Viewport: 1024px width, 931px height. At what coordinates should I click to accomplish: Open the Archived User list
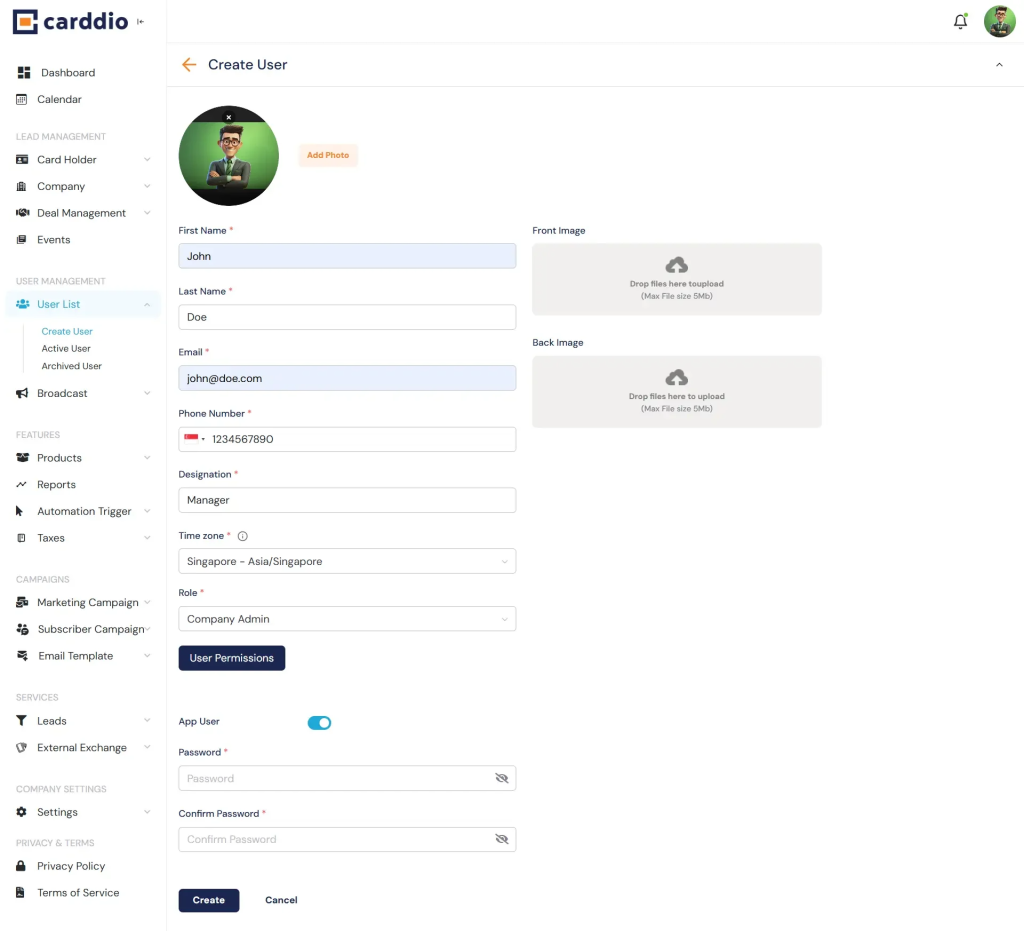(71, 365)
